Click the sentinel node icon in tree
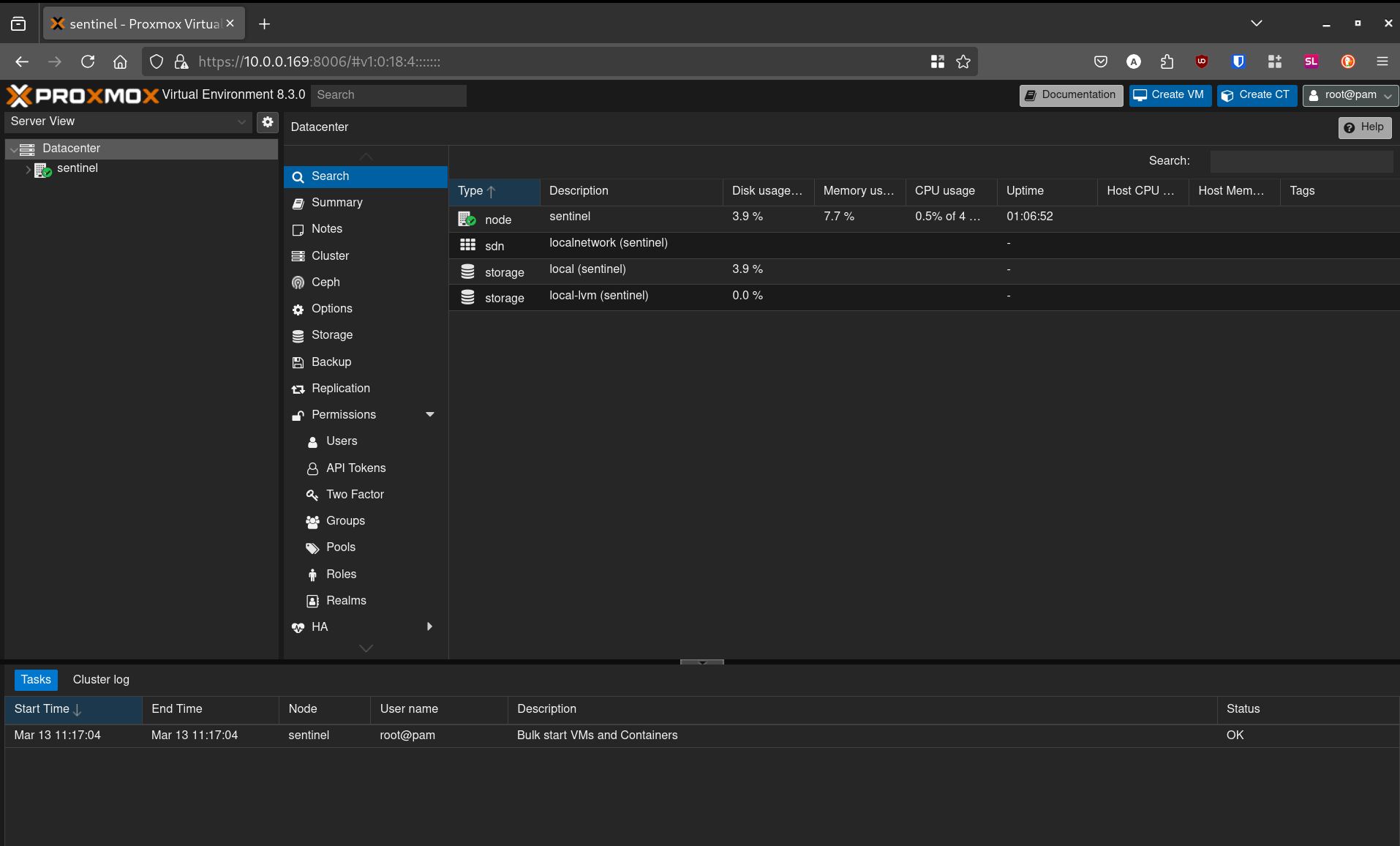 click(x=43, y=169)
